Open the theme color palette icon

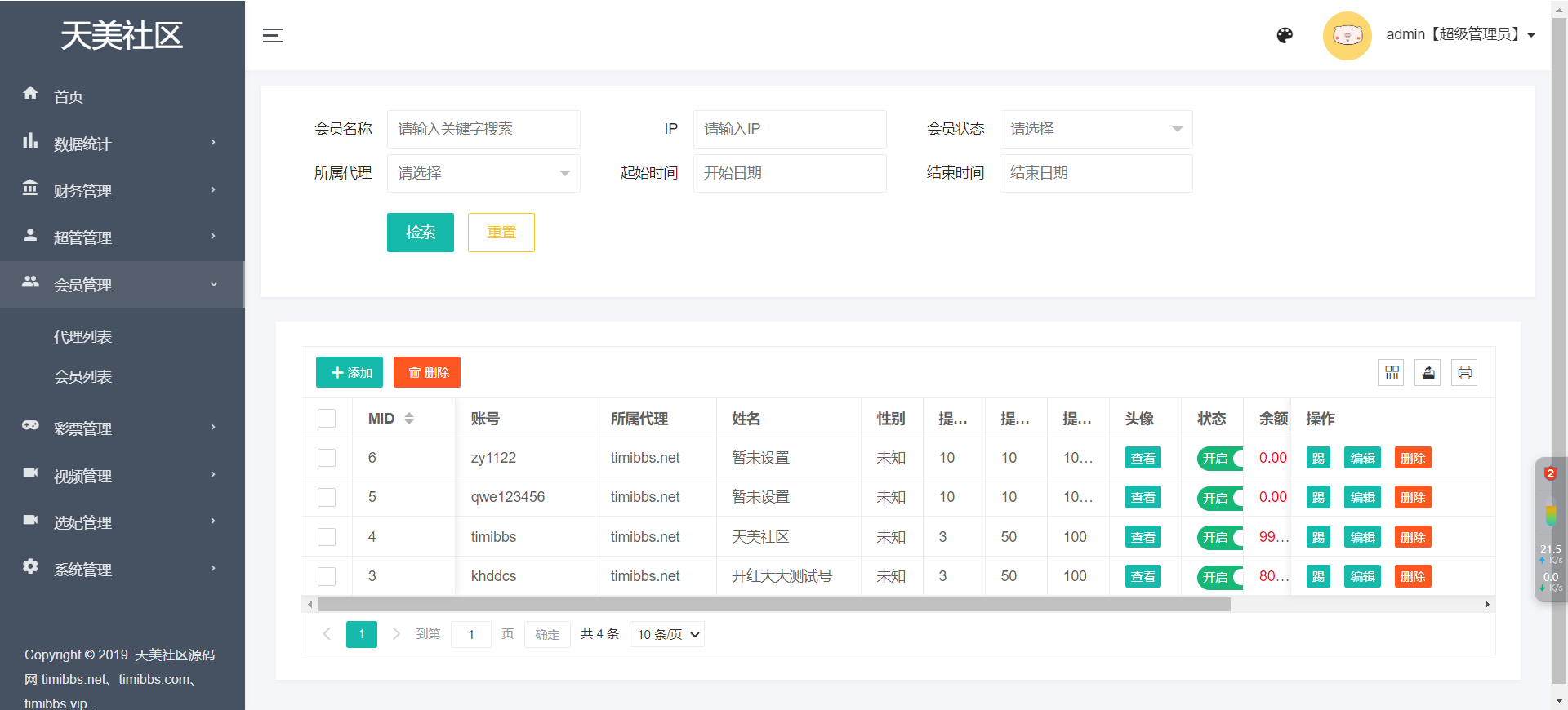click(x=1285, y=35)
